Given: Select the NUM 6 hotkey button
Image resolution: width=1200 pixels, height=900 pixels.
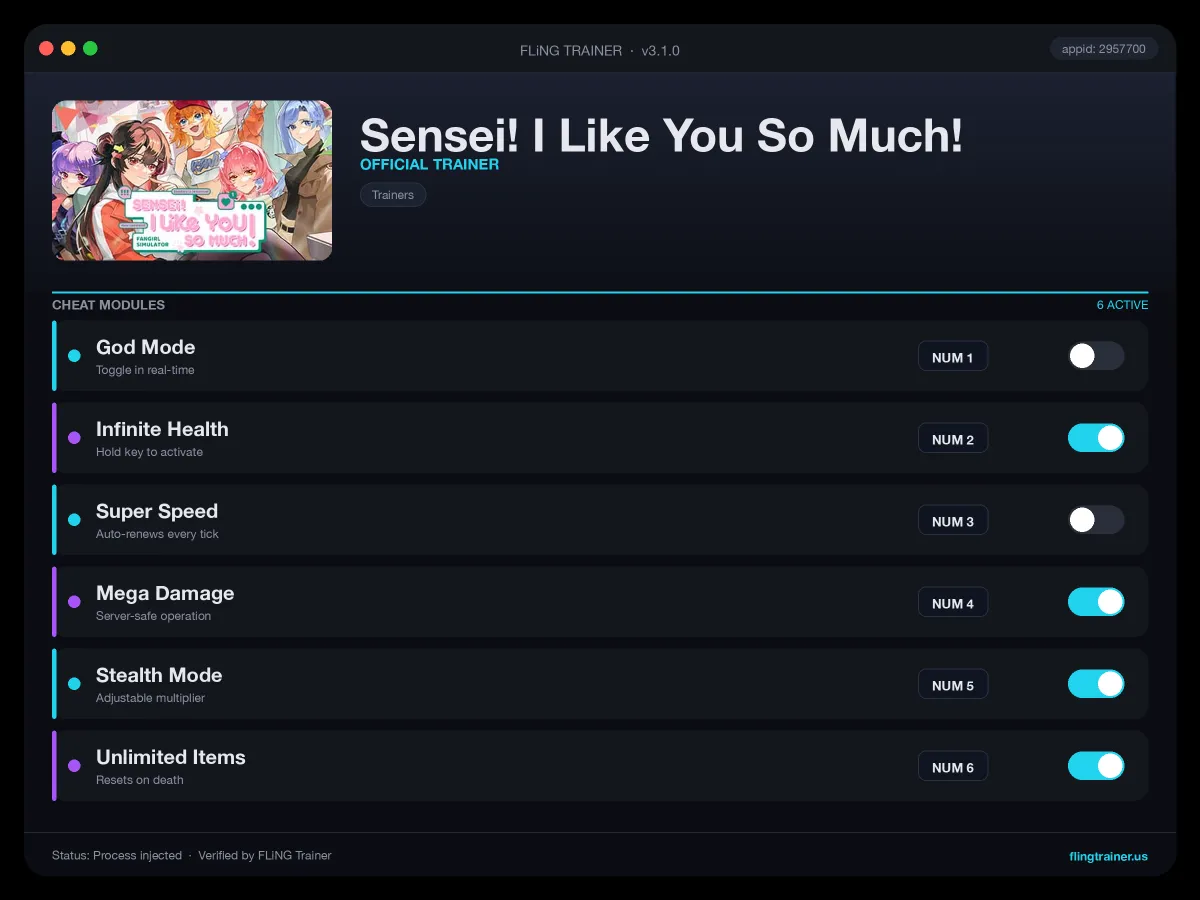Looking at the screenshot, I should (x=953, y=767).
